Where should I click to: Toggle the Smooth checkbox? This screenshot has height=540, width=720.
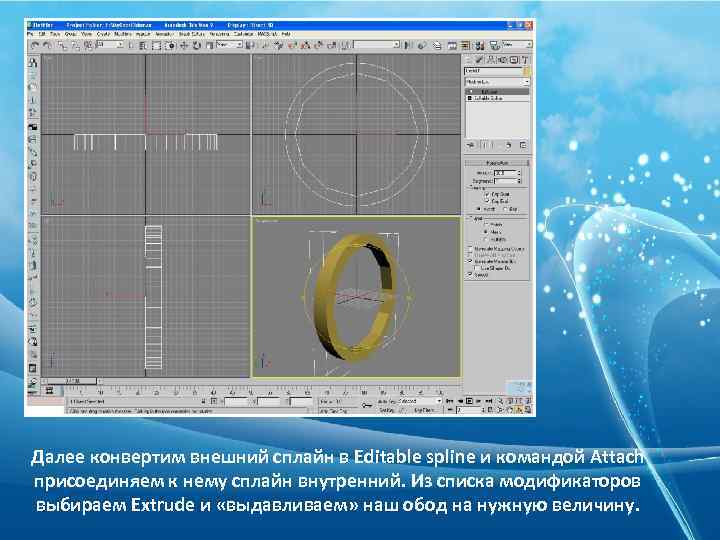click(x=470, y=275)
